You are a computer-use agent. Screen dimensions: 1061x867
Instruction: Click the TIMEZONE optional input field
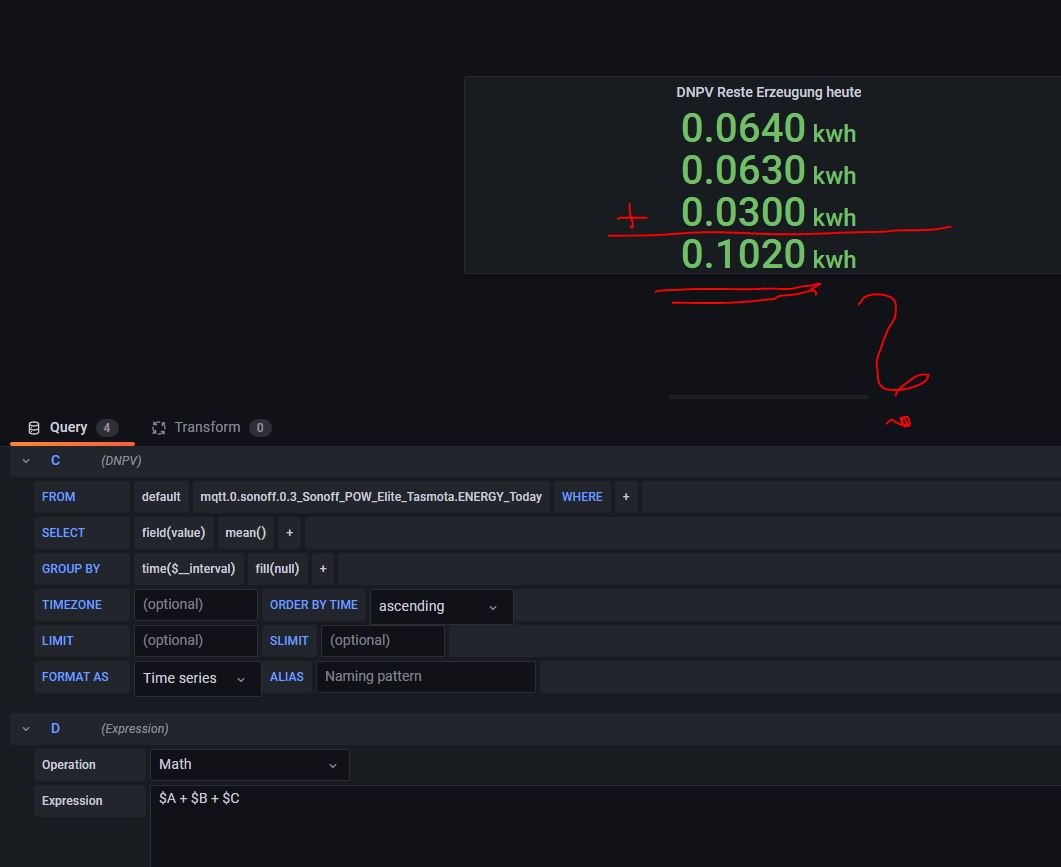point(196,605)
